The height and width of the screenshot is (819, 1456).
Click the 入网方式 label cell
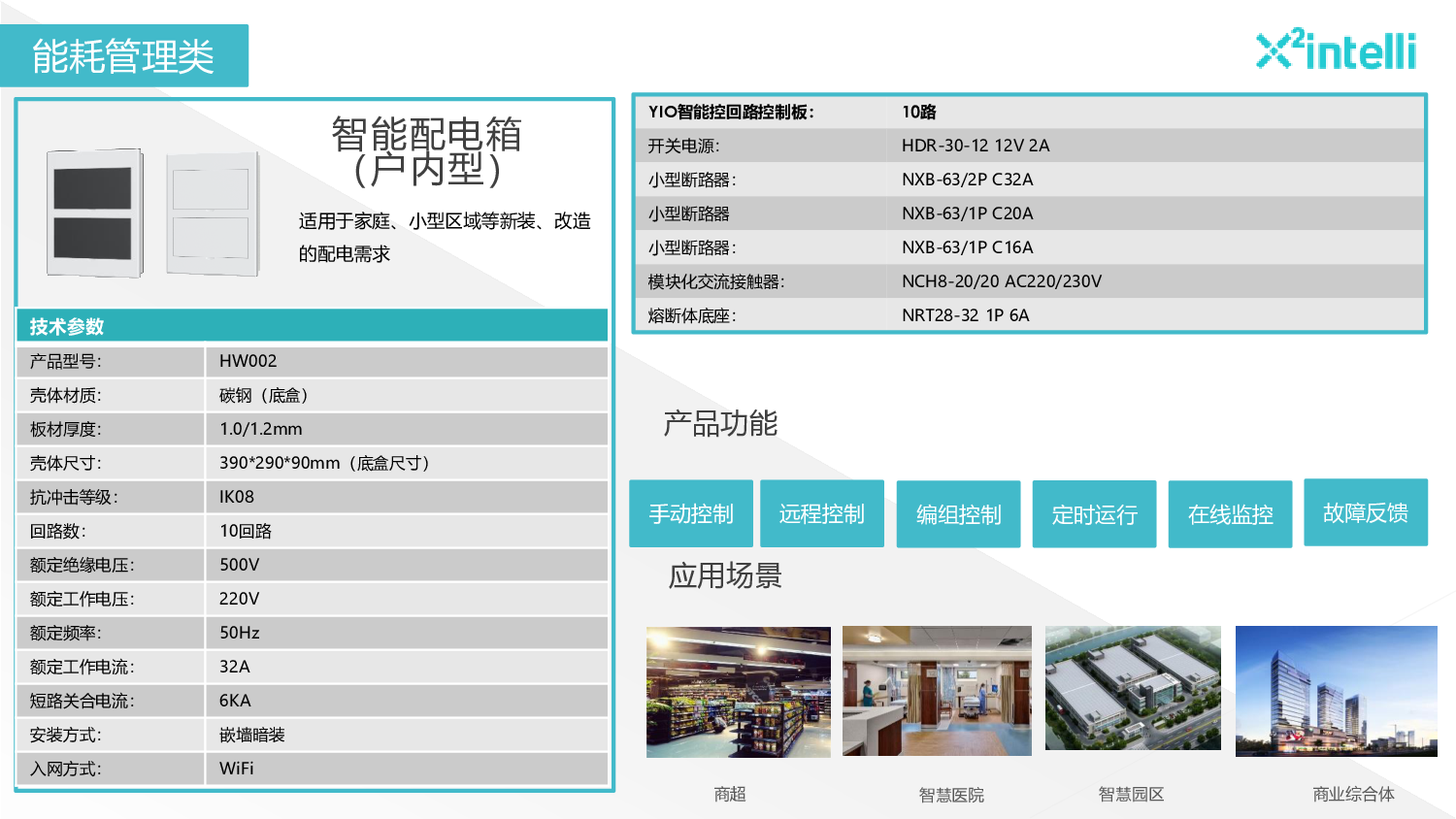(x=111, y=769)
